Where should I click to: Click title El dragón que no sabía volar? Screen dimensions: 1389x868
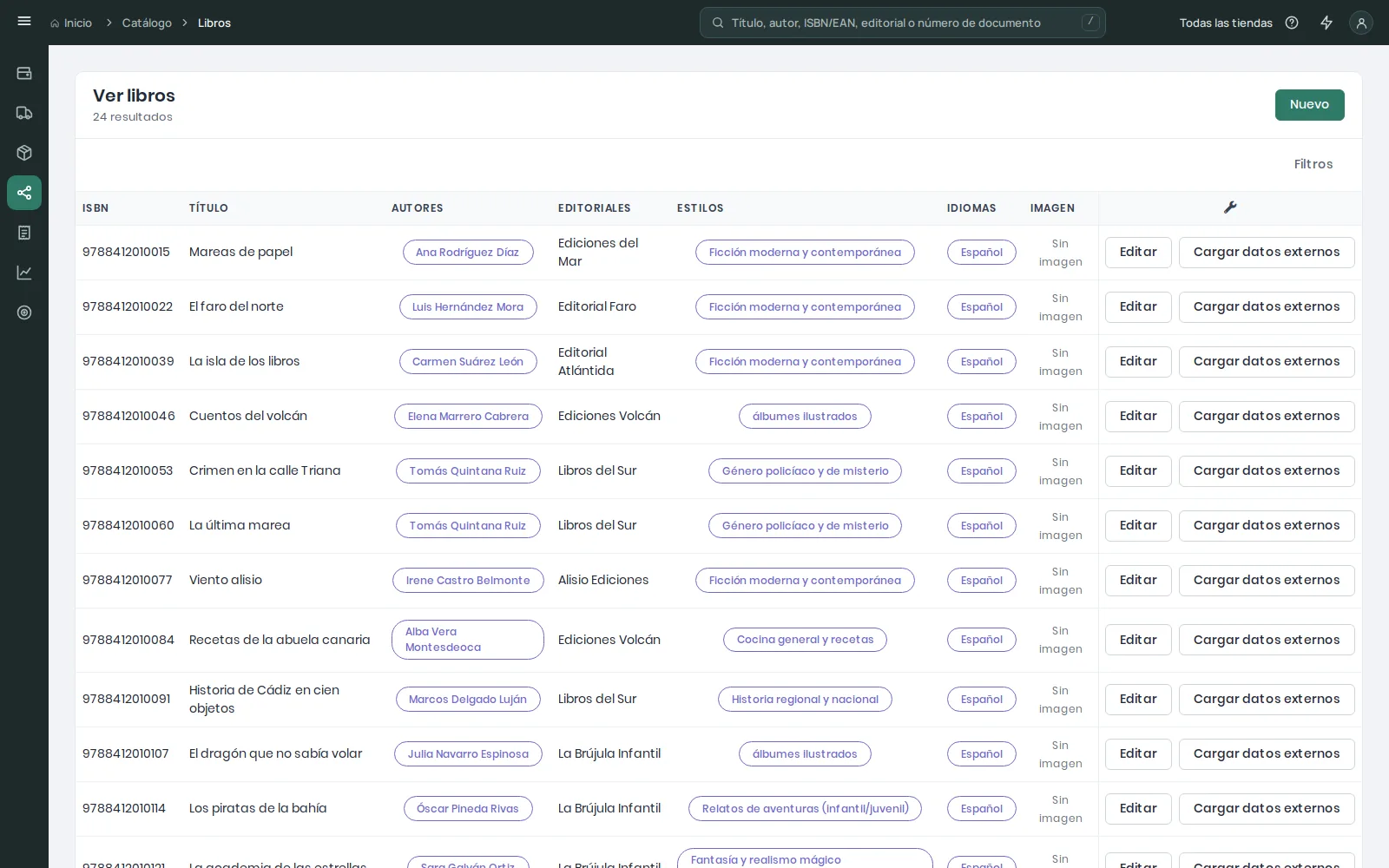(276, 753)
